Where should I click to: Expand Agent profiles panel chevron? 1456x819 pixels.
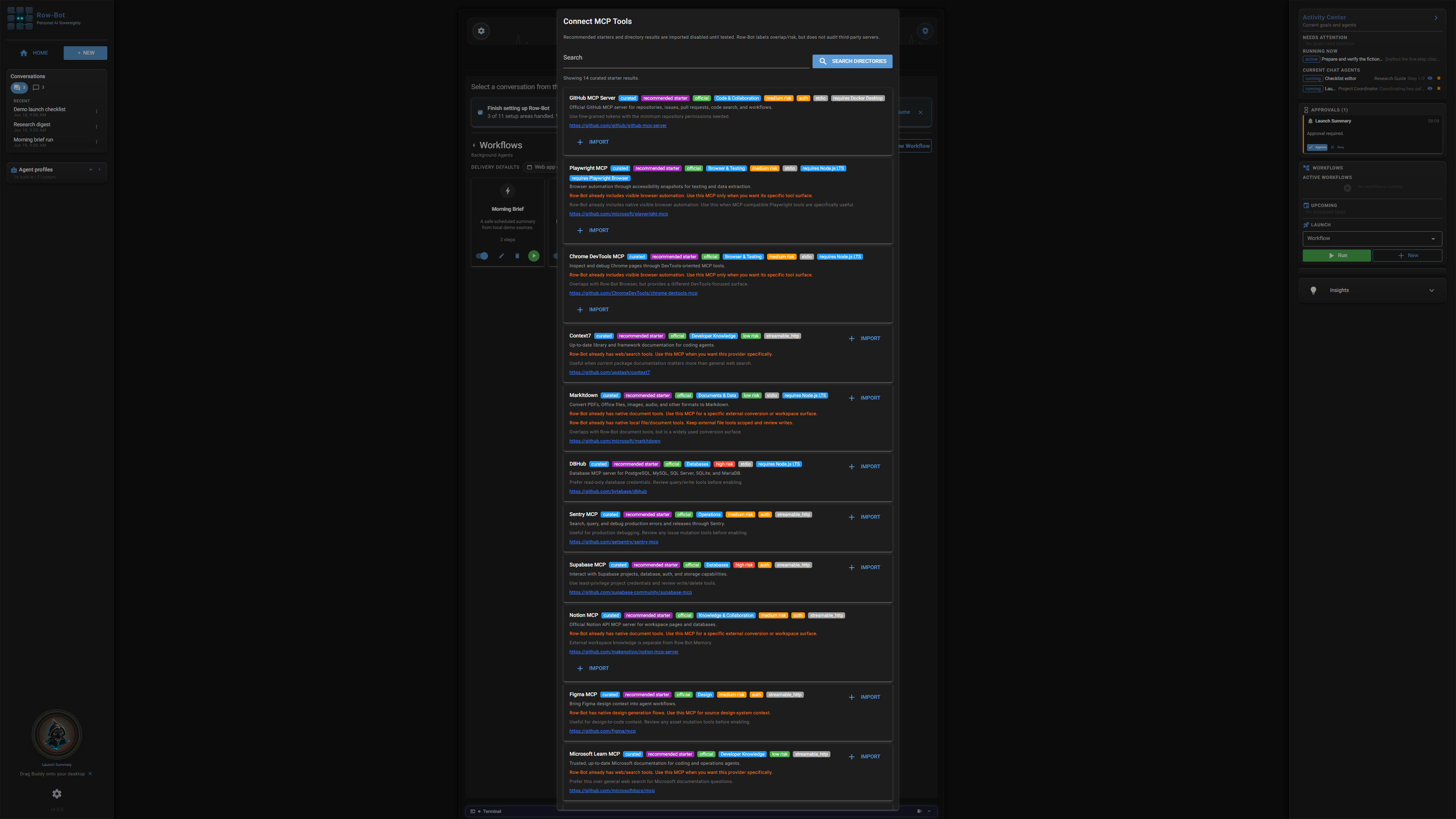click(99, 169)
